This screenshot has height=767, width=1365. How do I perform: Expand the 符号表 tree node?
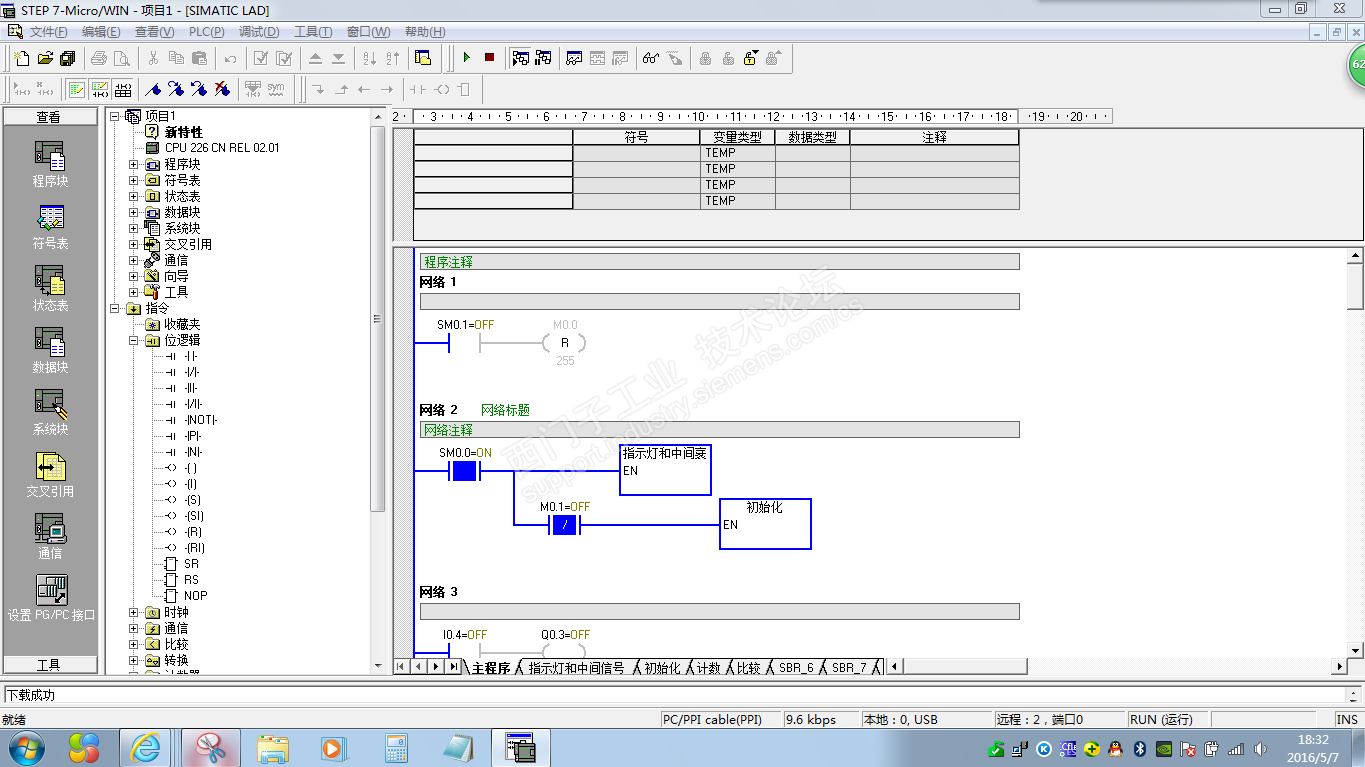[x=134, y=180]
